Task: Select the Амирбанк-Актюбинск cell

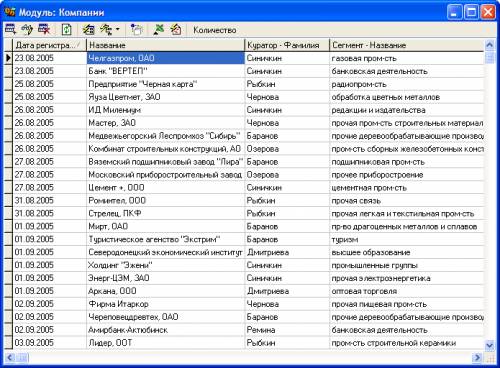Action: pyautogui.click(x=166, y=330)
